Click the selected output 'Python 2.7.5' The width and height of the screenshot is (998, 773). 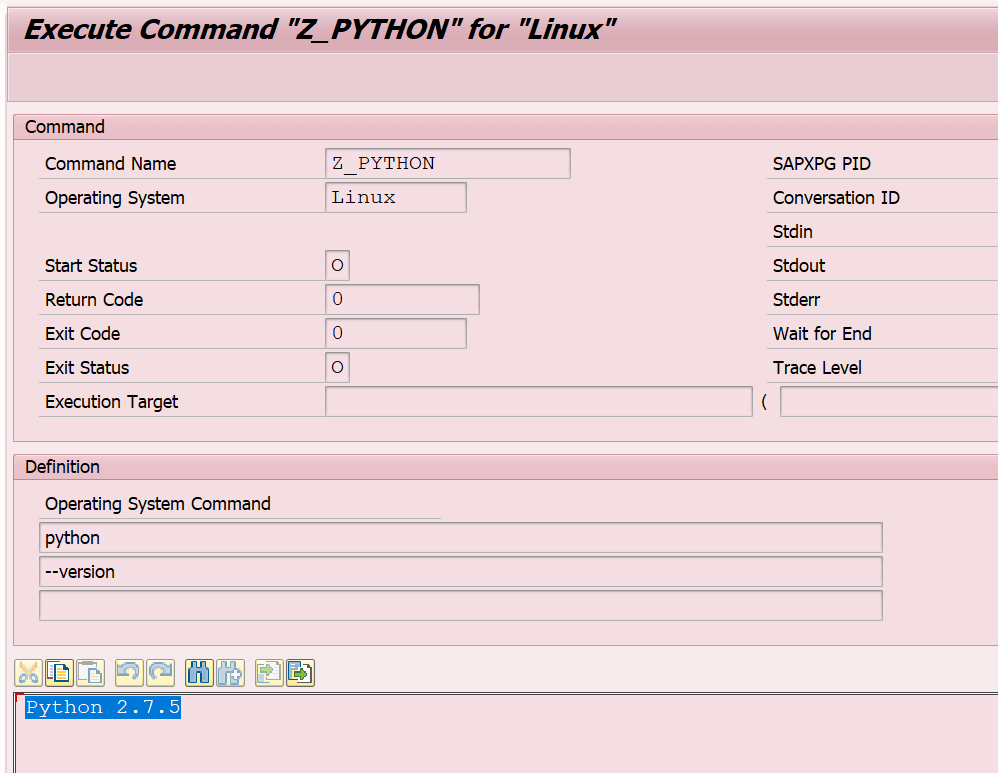[x=103, y=707]
